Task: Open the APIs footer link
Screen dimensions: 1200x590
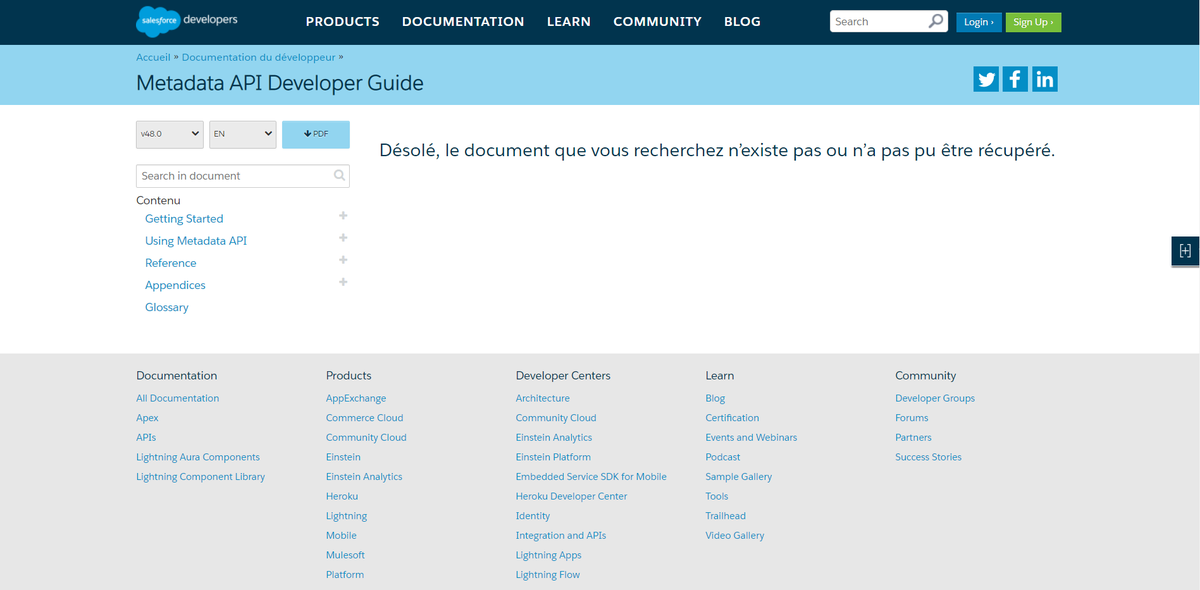Action: pos(146,437)
